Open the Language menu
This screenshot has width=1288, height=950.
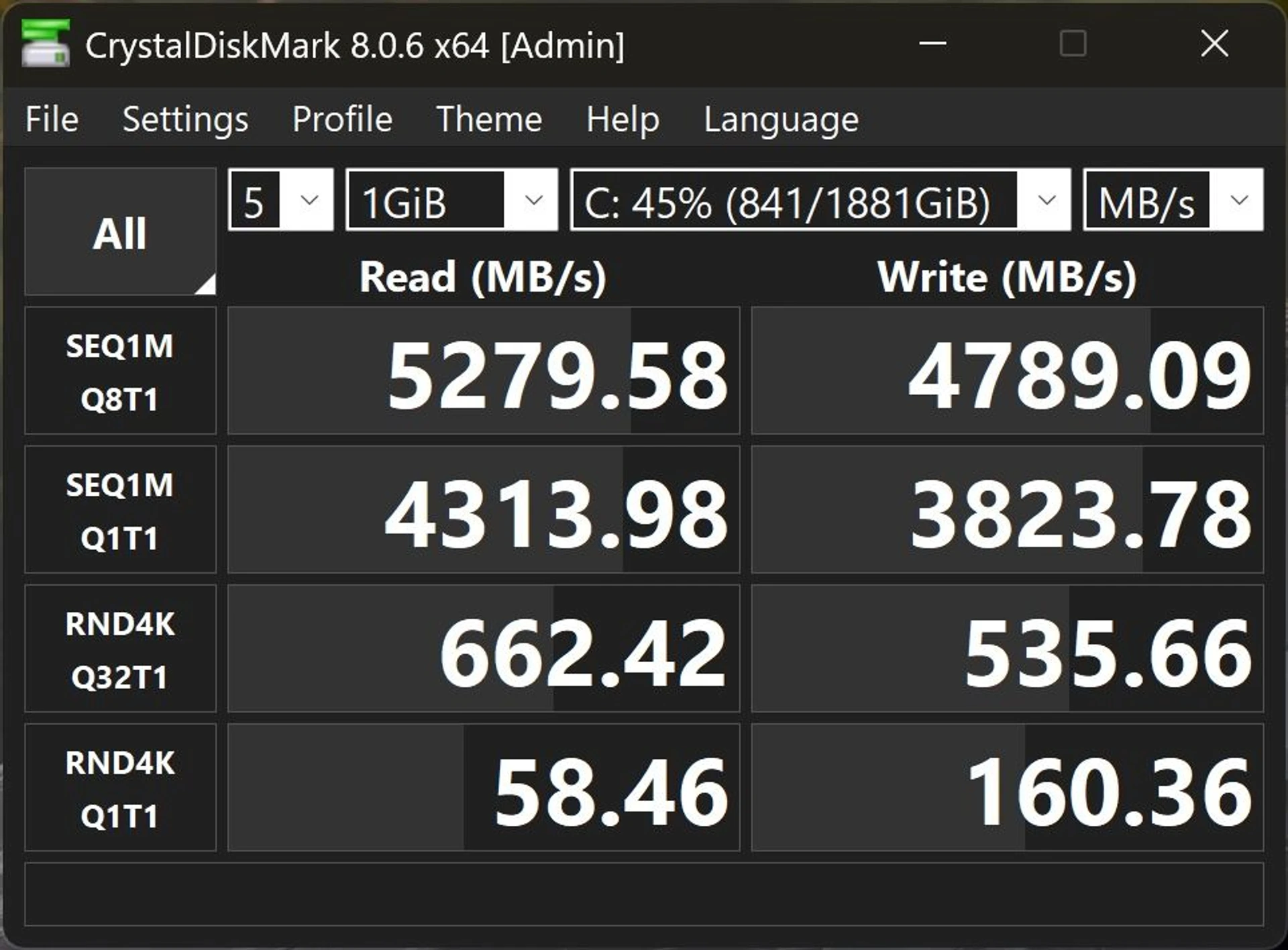[x=781, y=119]
